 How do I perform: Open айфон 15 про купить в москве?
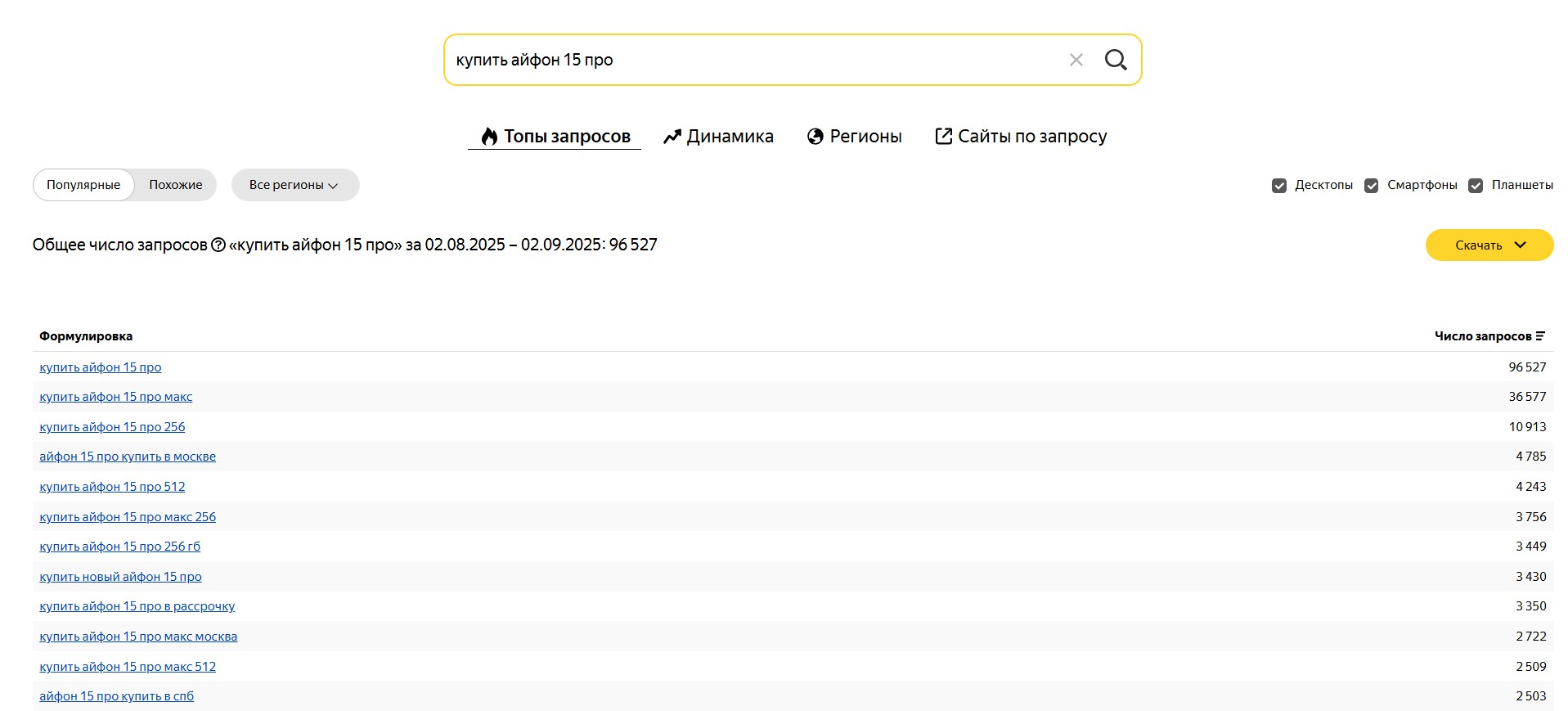(x=128, y=457)
